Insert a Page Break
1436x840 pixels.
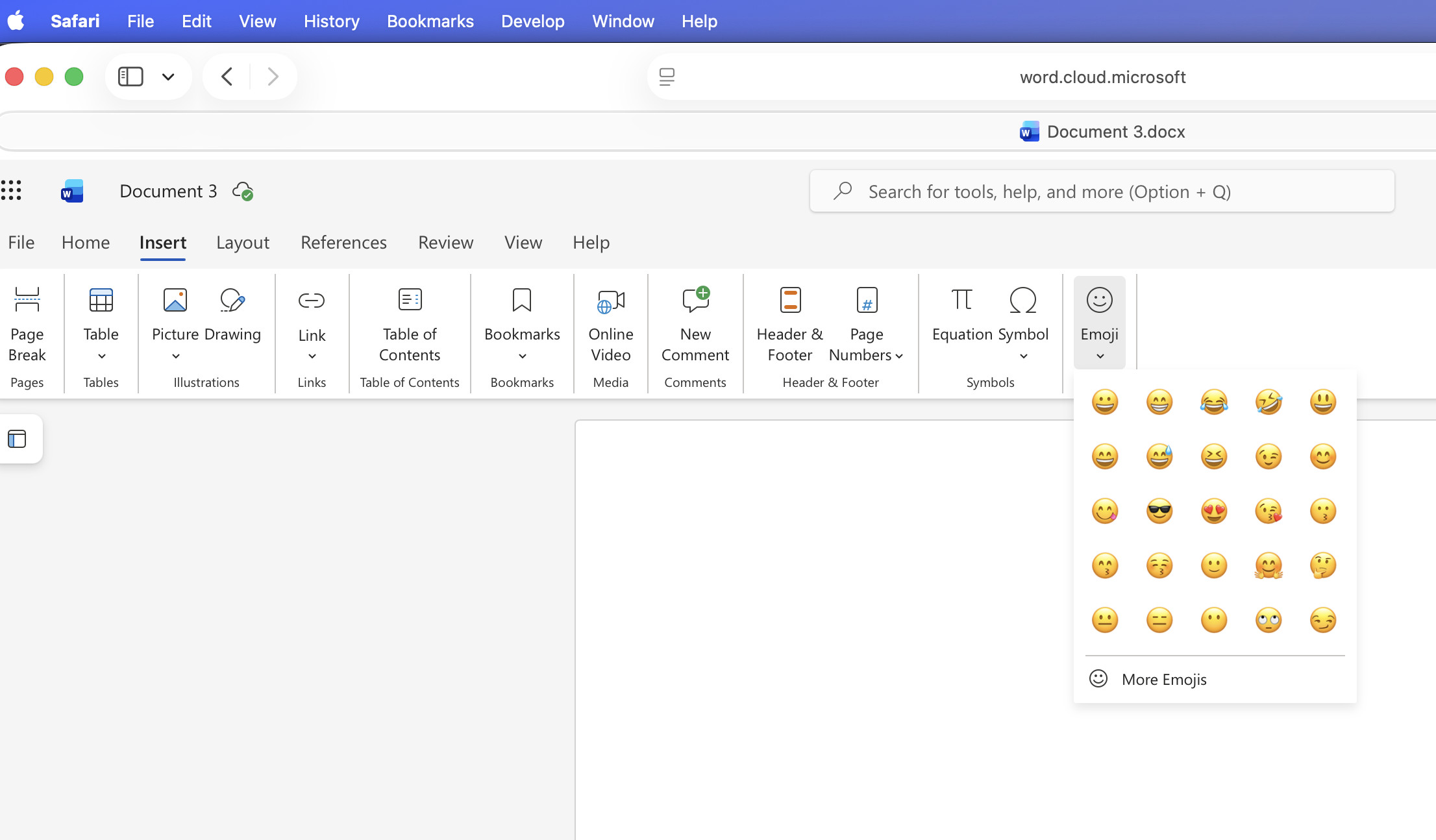pyautogui.click(x=27, y=325)
